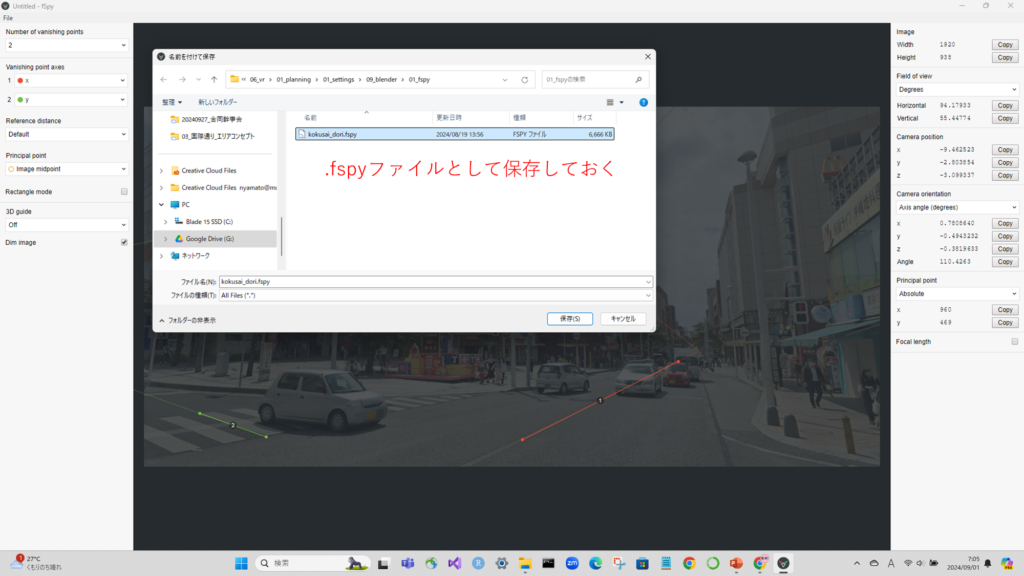Copy the Horizontal field of view value
Viewport: 1024px width, 576px height.
pyautogui.click(x=1004, y=105)
